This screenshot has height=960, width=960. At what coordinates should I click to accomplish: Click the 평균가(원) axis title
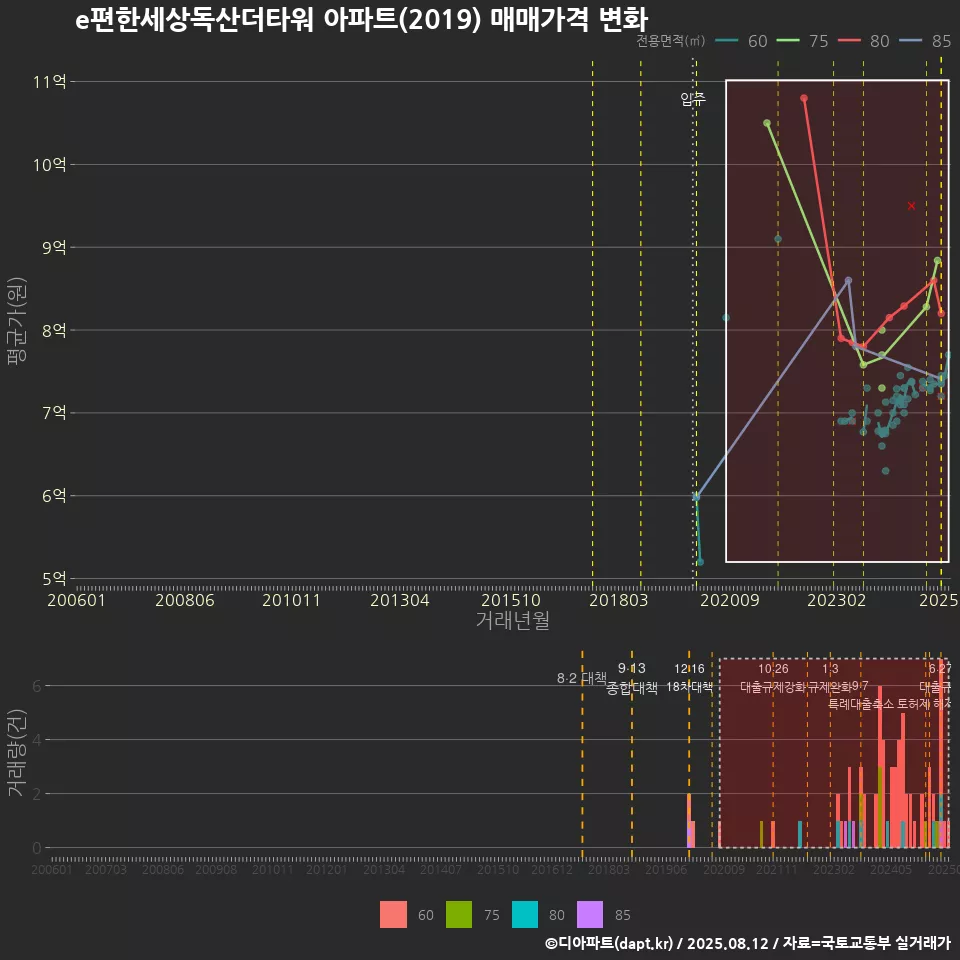click(17, 320)
